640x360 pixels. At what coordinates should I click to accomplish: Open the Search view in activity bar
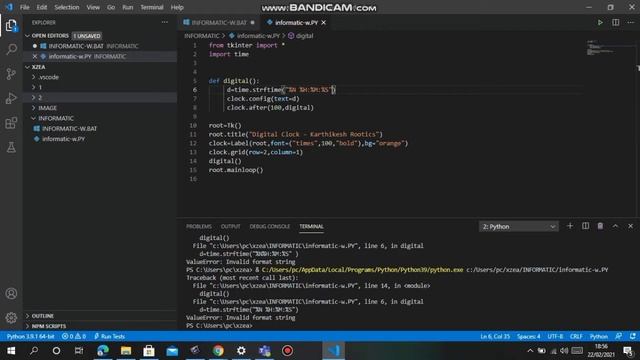(11, 50)
